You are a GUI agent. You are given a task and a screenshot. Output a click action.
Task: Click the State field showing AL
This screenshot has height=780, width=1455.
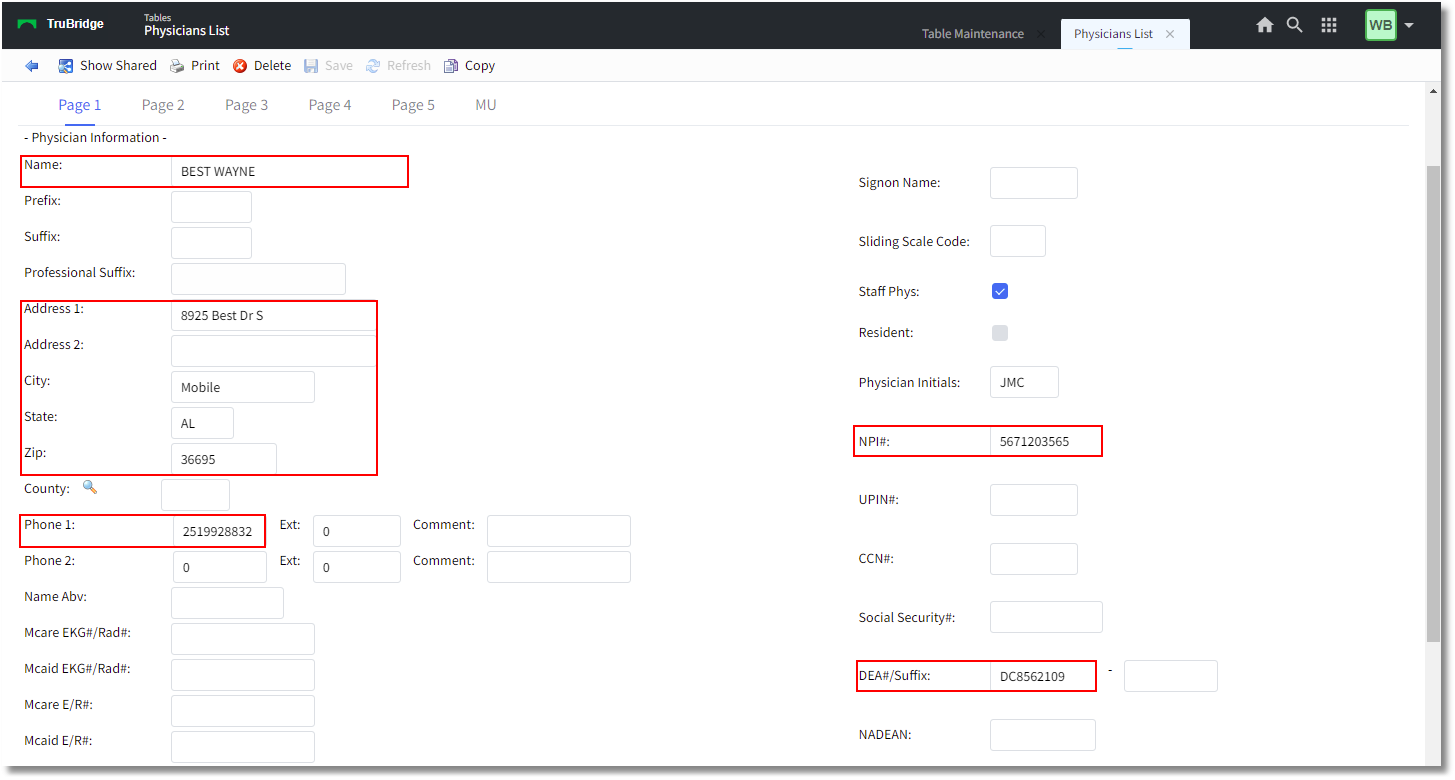click(202, 423)
